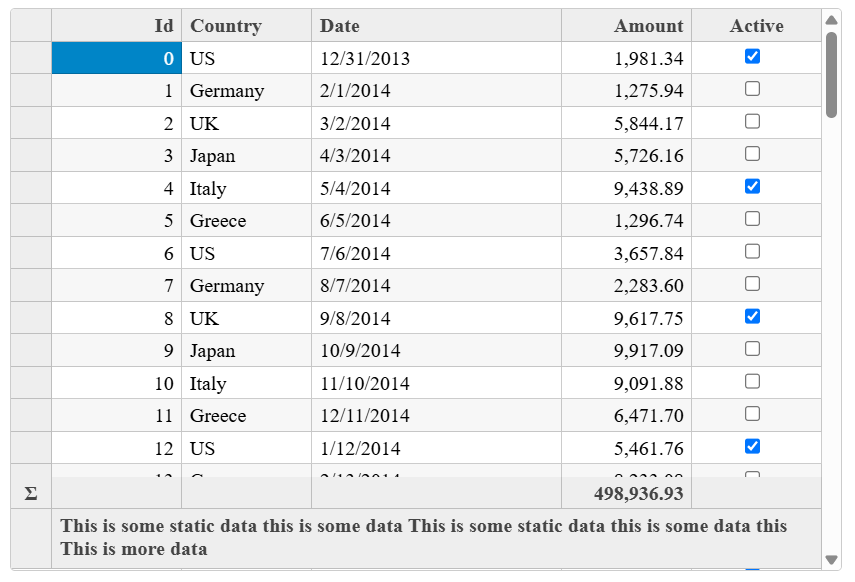Click the Date column header
Viewport: 855px width, 582px height.
(x=436, y=26)
